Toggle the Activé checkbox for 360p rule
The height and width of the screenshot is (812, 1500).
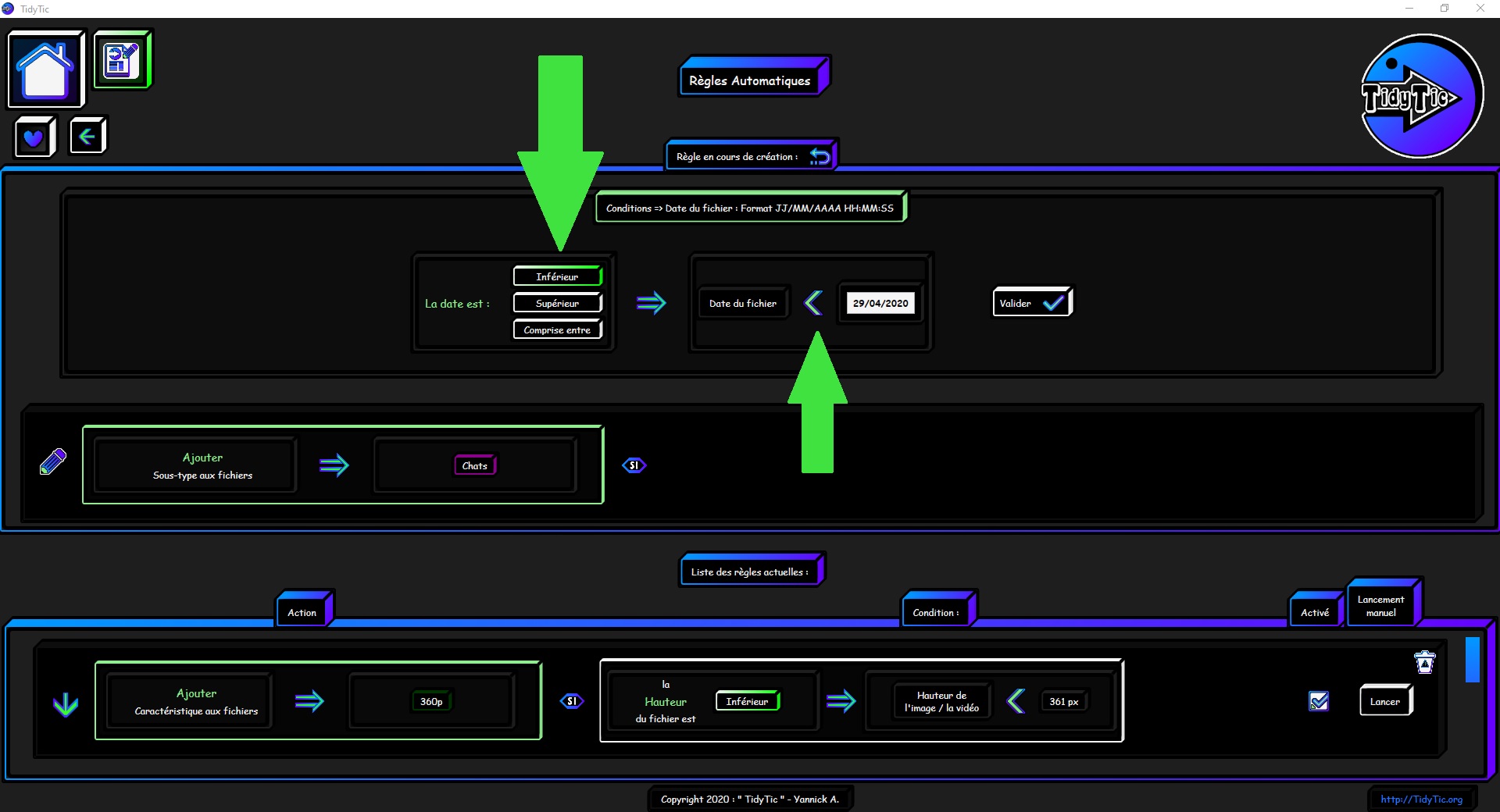[x=1319, y=701]
